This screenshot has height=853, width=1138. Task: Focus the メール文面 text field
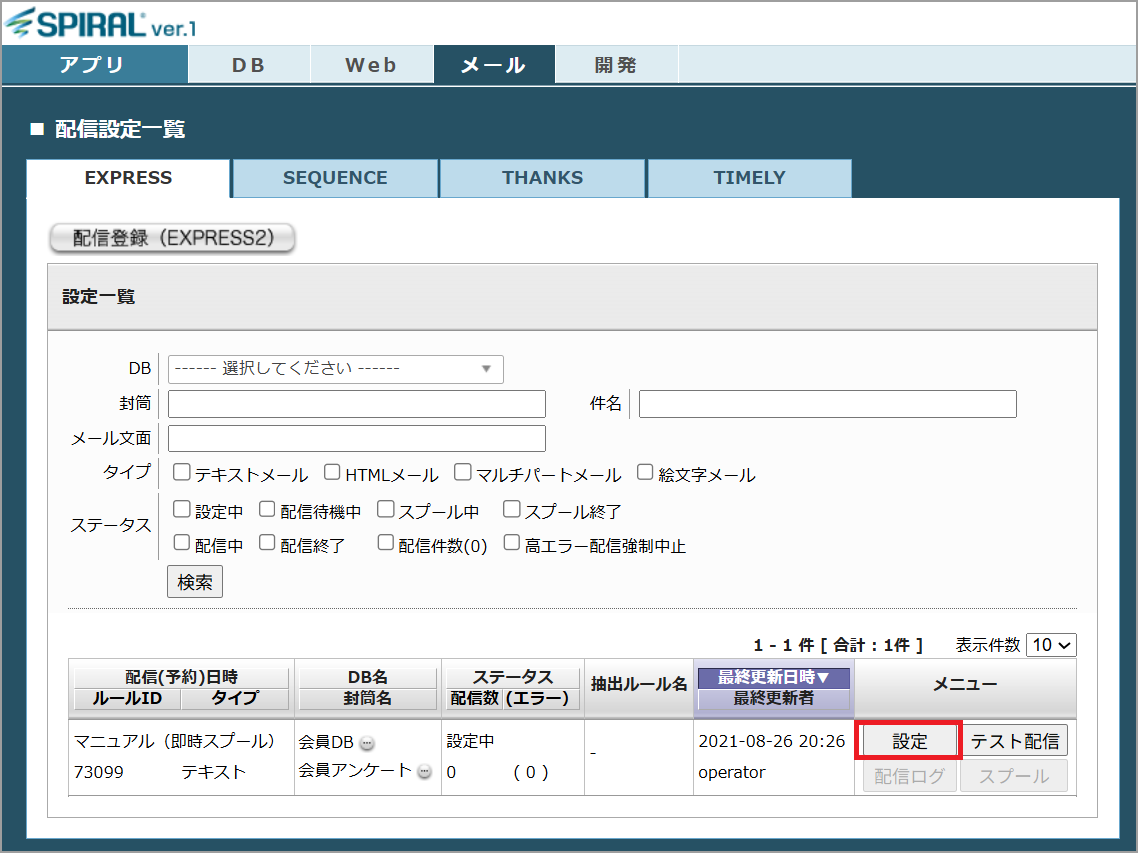(x=357, y=439)
